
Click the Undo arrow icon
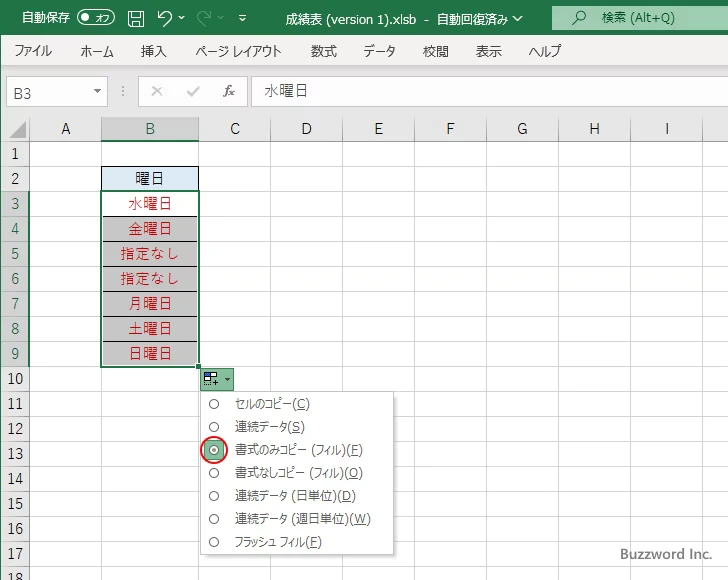click(x=165, y=18)
